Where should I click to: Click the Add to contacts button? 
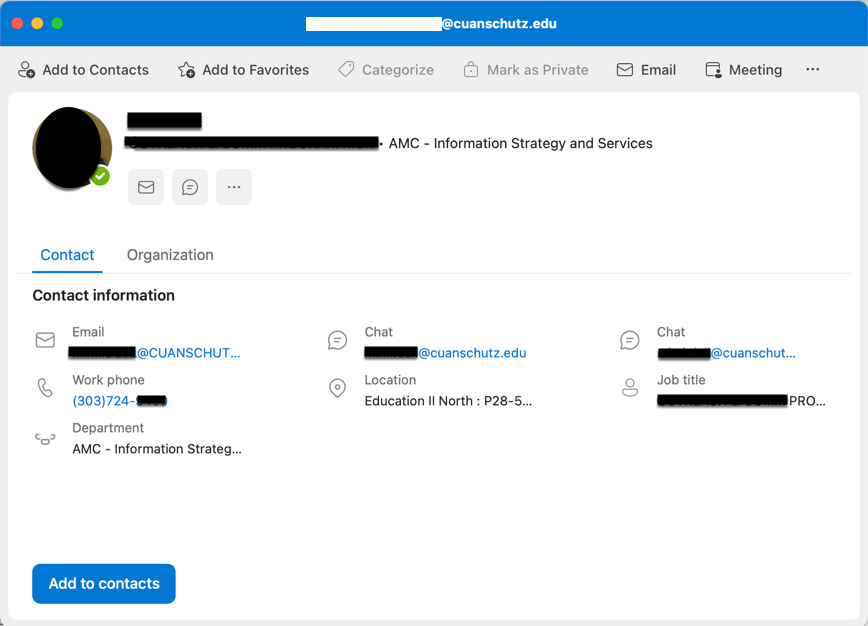103,583
